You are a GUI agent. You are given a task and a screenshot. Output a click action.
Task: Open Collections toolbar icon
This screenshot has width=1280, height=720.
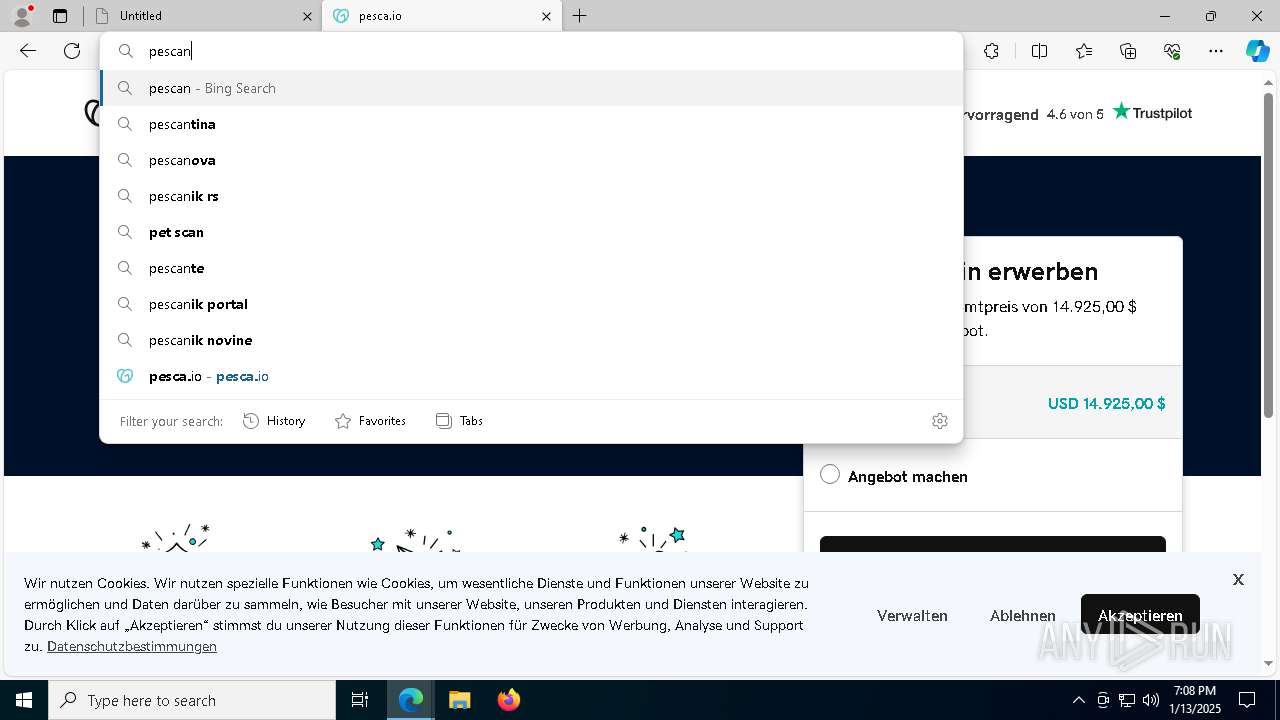coord(1128,51)
